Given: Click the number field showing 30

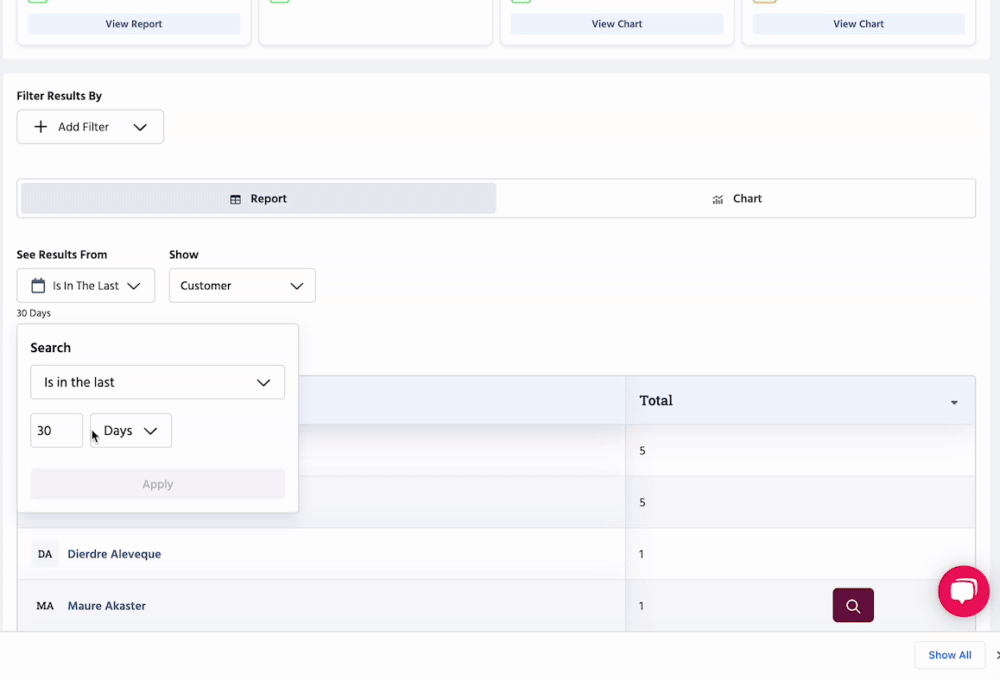Looking at the screenshot, I should (56, 431).
